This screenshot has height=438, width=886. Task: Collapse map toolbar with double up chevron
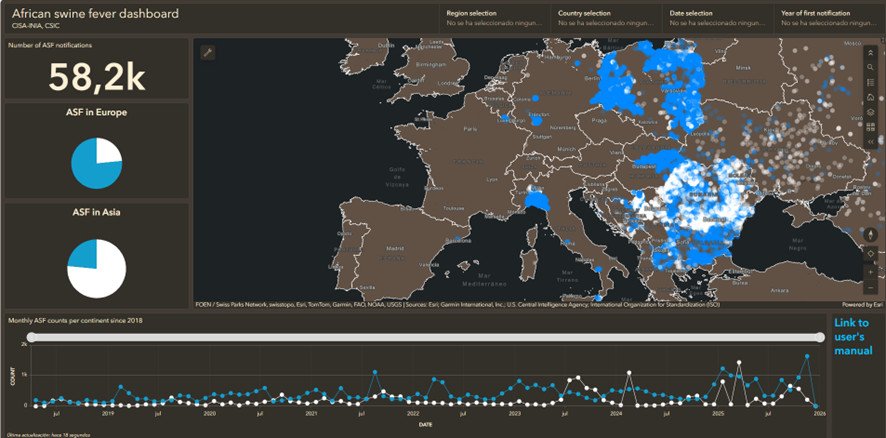tap(871, 52)
